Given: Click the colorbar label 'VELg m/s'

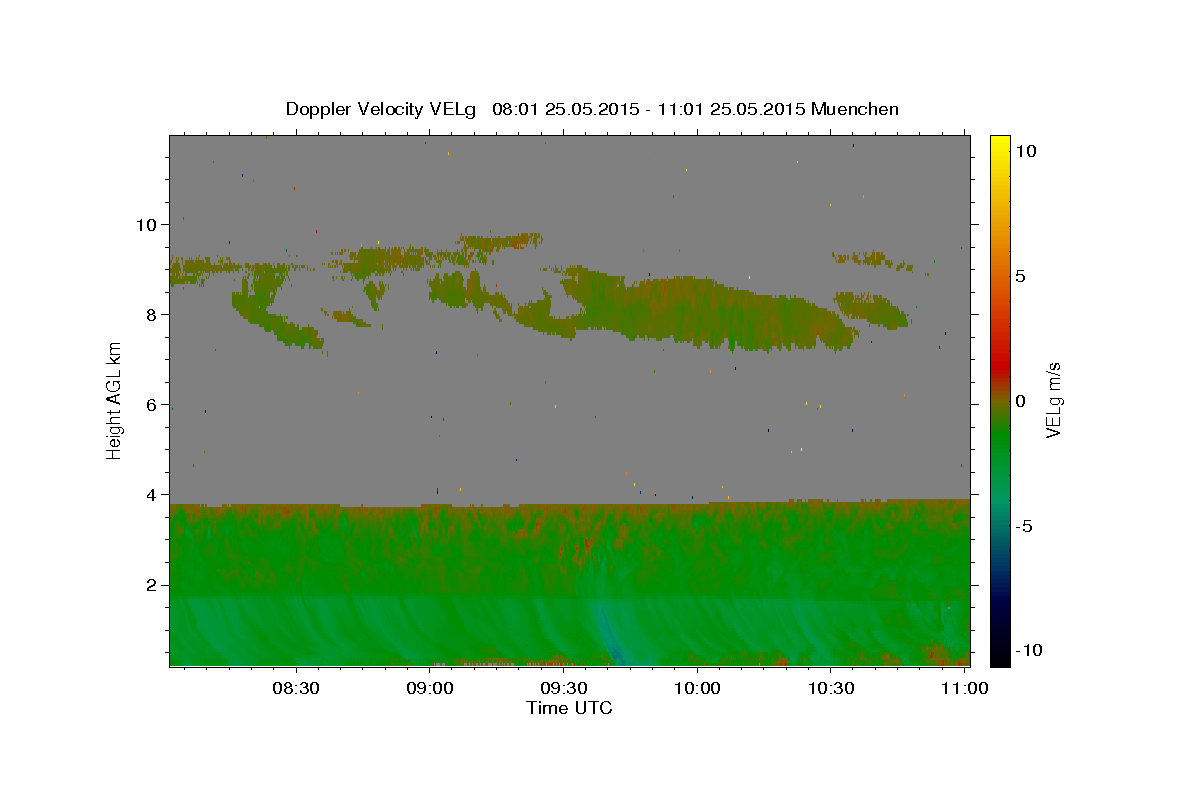Looking at the screenshot, I should coord(1053,400).
